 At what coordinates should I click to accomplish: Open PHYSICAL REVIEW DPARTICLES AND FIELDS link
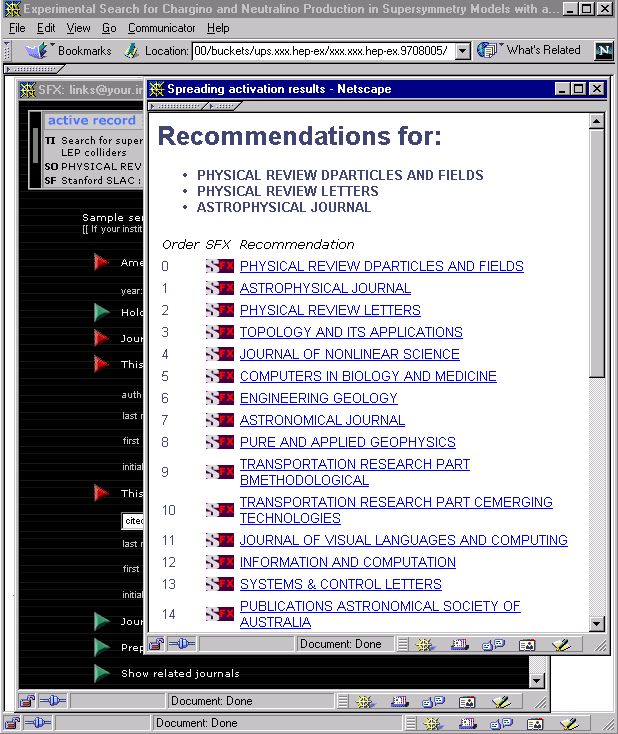pos(382,266)
